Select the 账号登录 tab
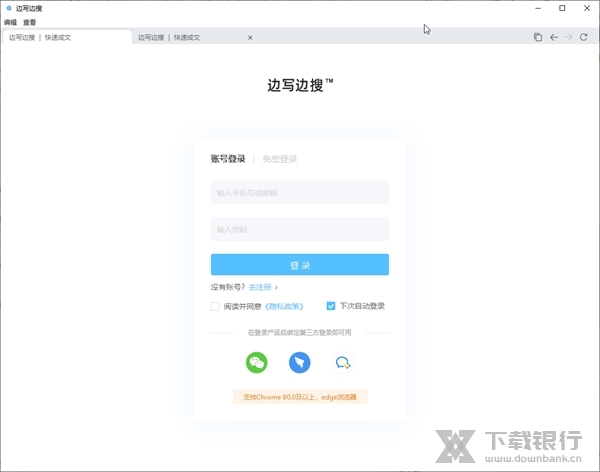The image size is (600, 472). point(228,158)
